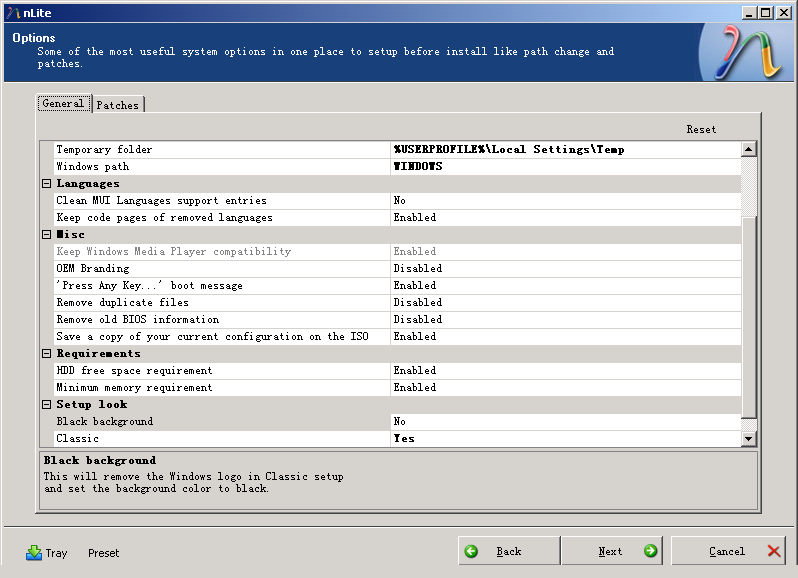The image size is (798, 578).
Task: Collapse the Setup look section
Action: (46, 405)
